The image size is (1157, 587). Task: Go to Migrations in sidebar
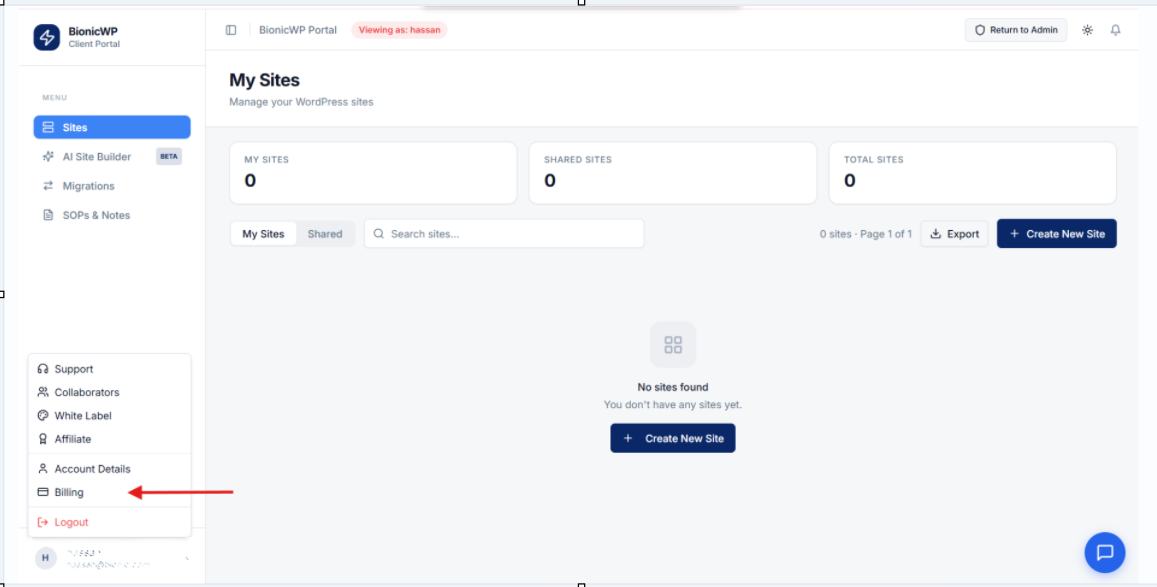[x=112, y=186]
